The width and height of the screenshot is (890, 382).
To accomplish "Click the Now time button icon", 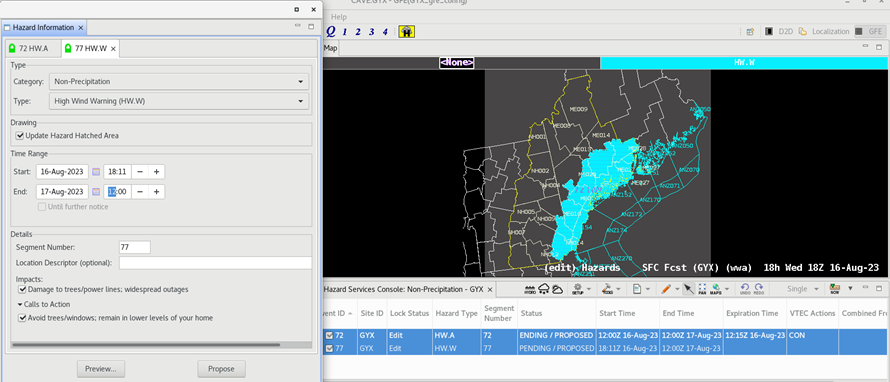I will pyautogui.click(x=834, y=289).
